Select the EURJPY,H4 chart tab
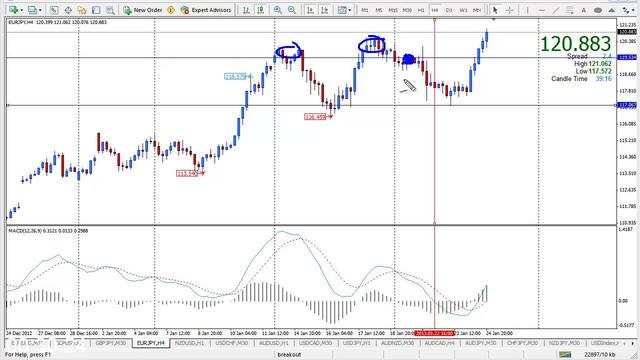Image resolution: width=640 pixels, height=360 pixels. coord(151,343)
